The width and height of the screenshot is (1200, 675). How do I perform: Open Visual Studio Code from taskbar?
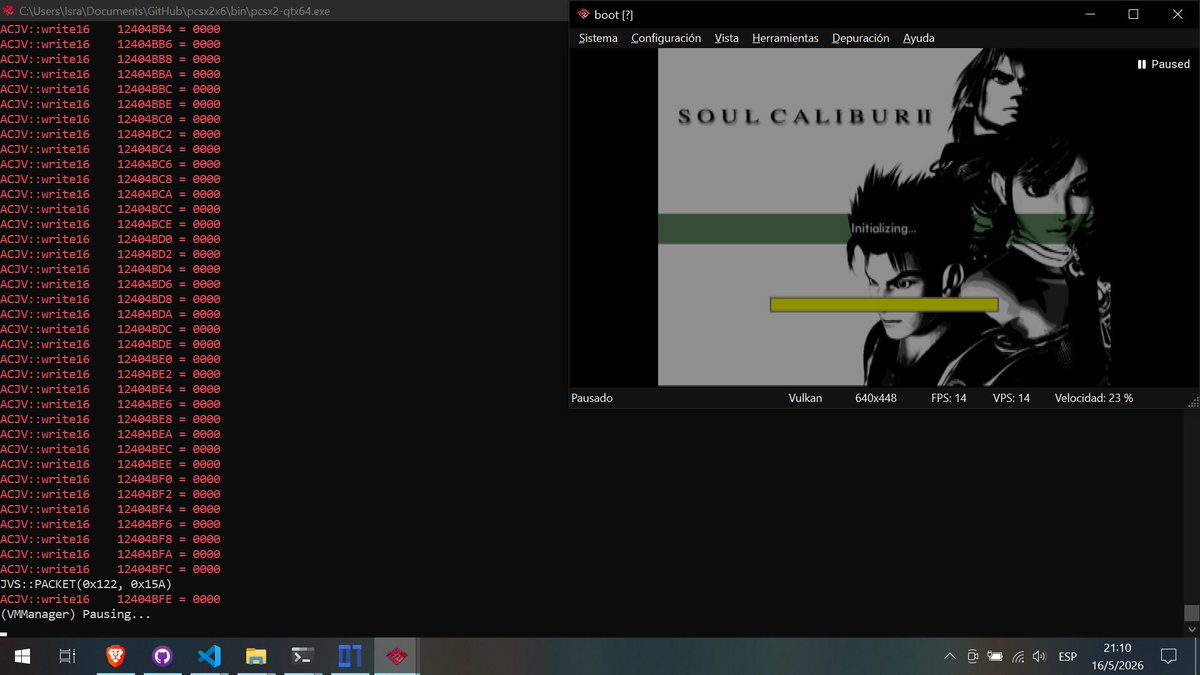[209, 656]
